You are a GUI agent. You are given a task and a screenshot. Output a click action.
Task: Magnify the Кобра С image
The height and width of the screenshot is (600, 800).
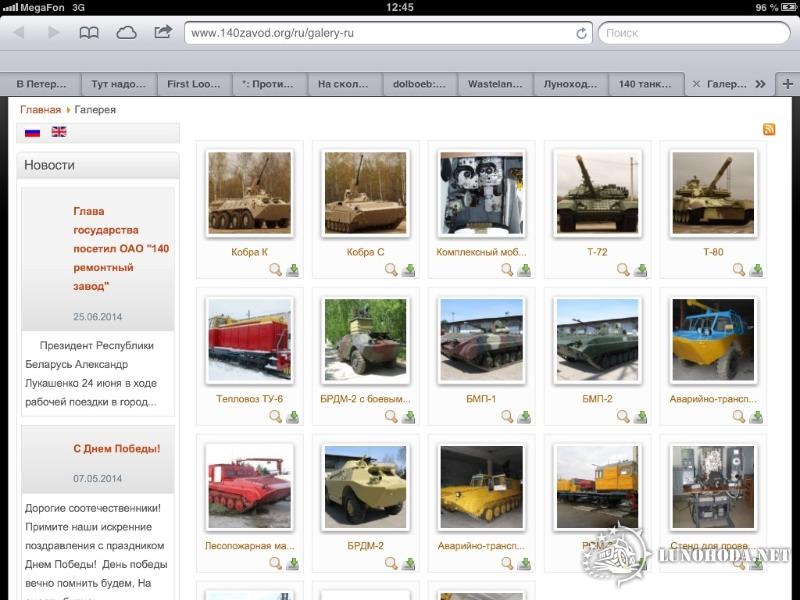point(391,269)
